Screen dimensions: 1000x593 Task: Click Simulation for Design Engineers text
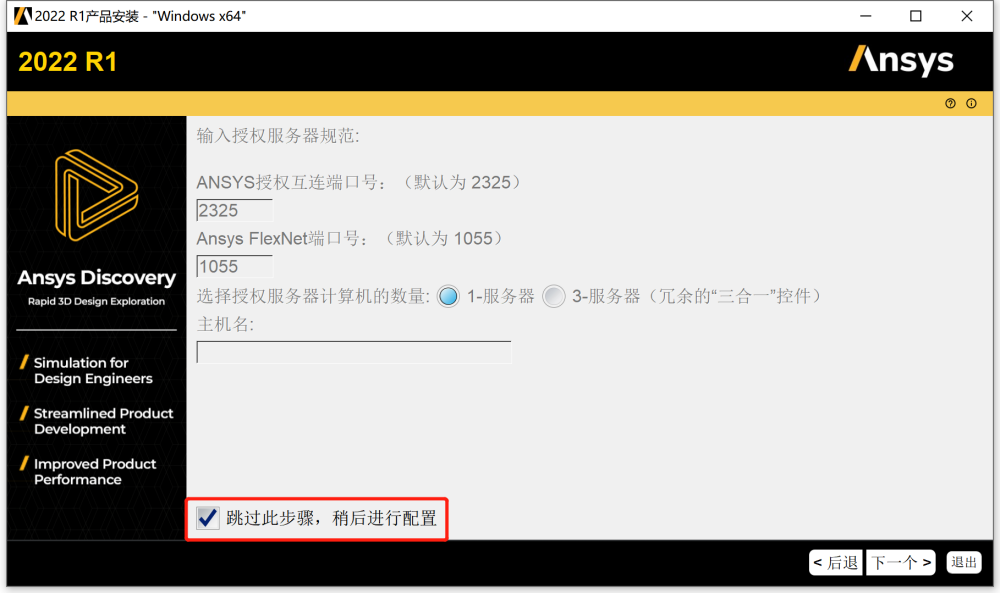click(x=93, y=370)
